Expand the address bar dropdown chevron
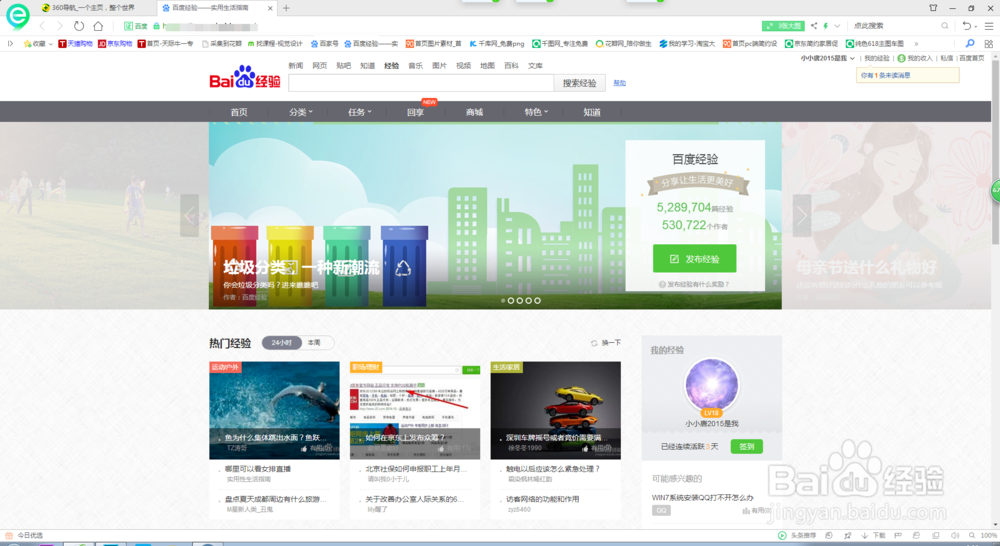The height and width of the screenshot is (546, 1000). (837, 26)
